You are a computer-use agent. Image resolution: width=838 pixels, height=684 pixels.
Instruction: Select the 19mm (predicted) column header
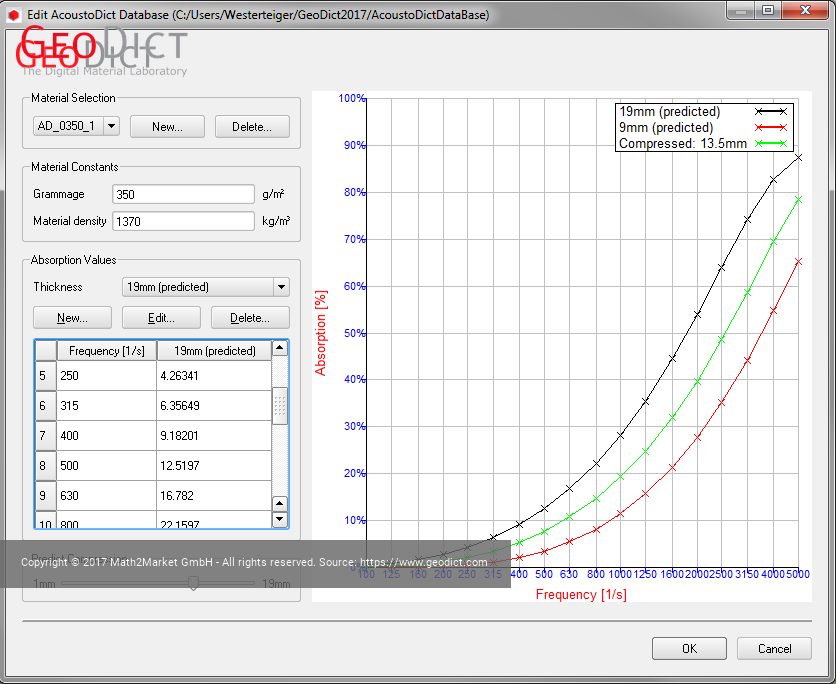coord(214,351)
